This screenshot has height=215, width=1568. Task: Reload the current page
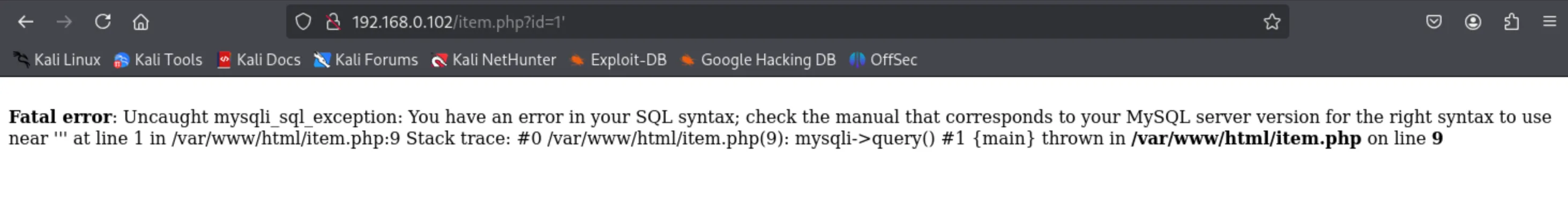coord(102,22)
